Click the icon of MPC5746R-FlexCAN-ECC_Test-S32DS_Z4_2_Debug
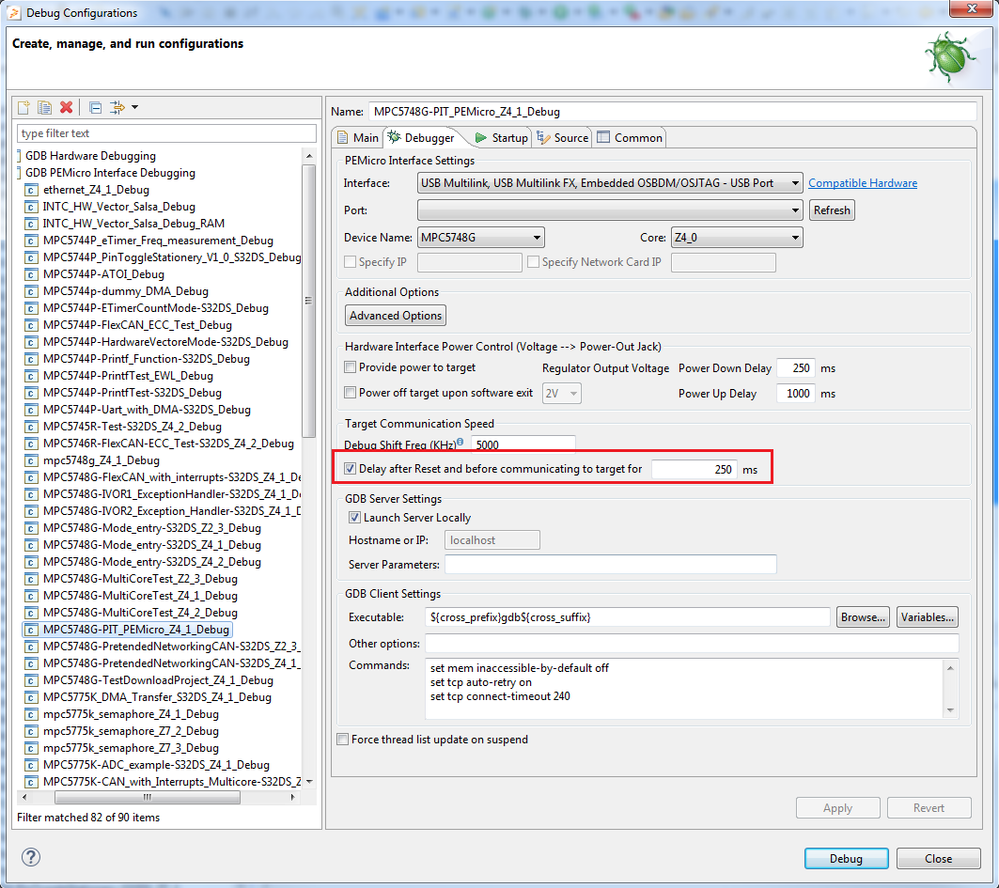The width and height of the screenshot is (999, 888). pos(31,443)
